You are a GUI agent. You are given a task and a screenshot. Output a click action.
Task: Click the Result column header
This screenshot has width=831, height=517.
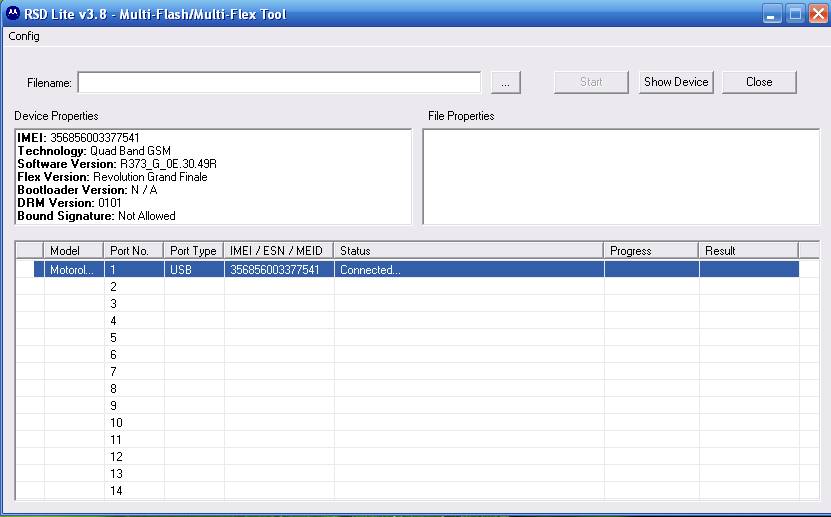(x=748, y=251)
